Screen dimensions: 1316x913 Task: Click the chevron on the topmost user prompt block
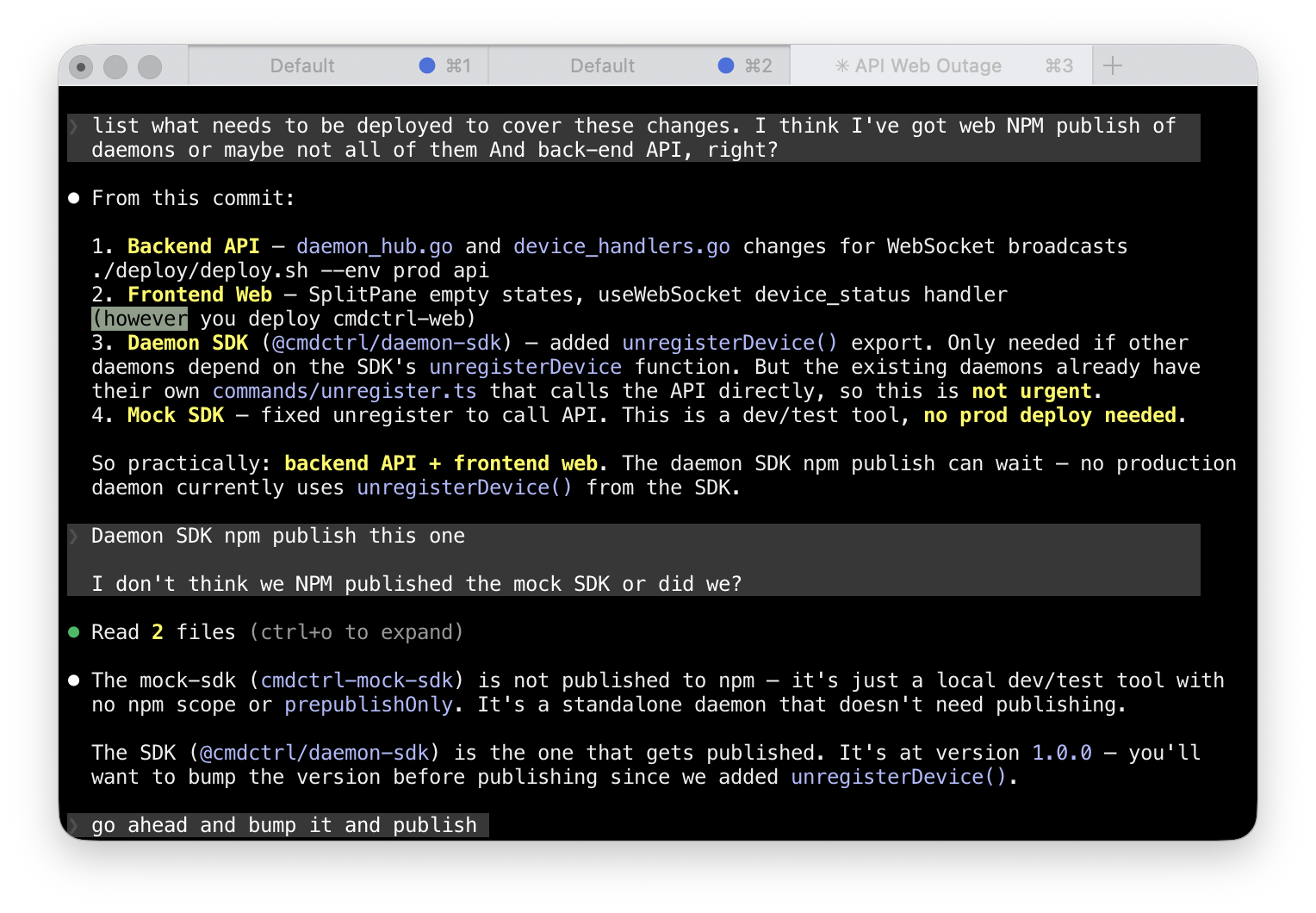click(x=73, y=125)
